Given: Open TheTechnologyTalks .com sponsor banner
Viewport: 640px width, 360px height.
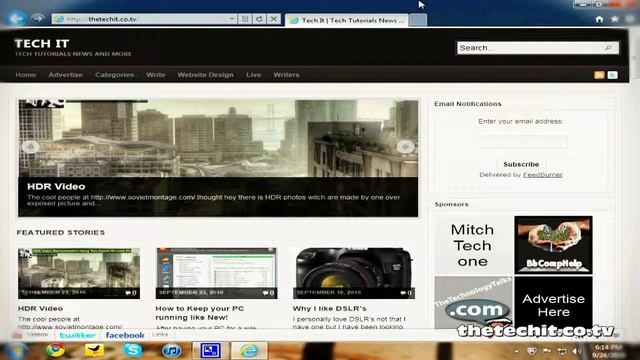Looking at the screenshot, I should point(473,303).
